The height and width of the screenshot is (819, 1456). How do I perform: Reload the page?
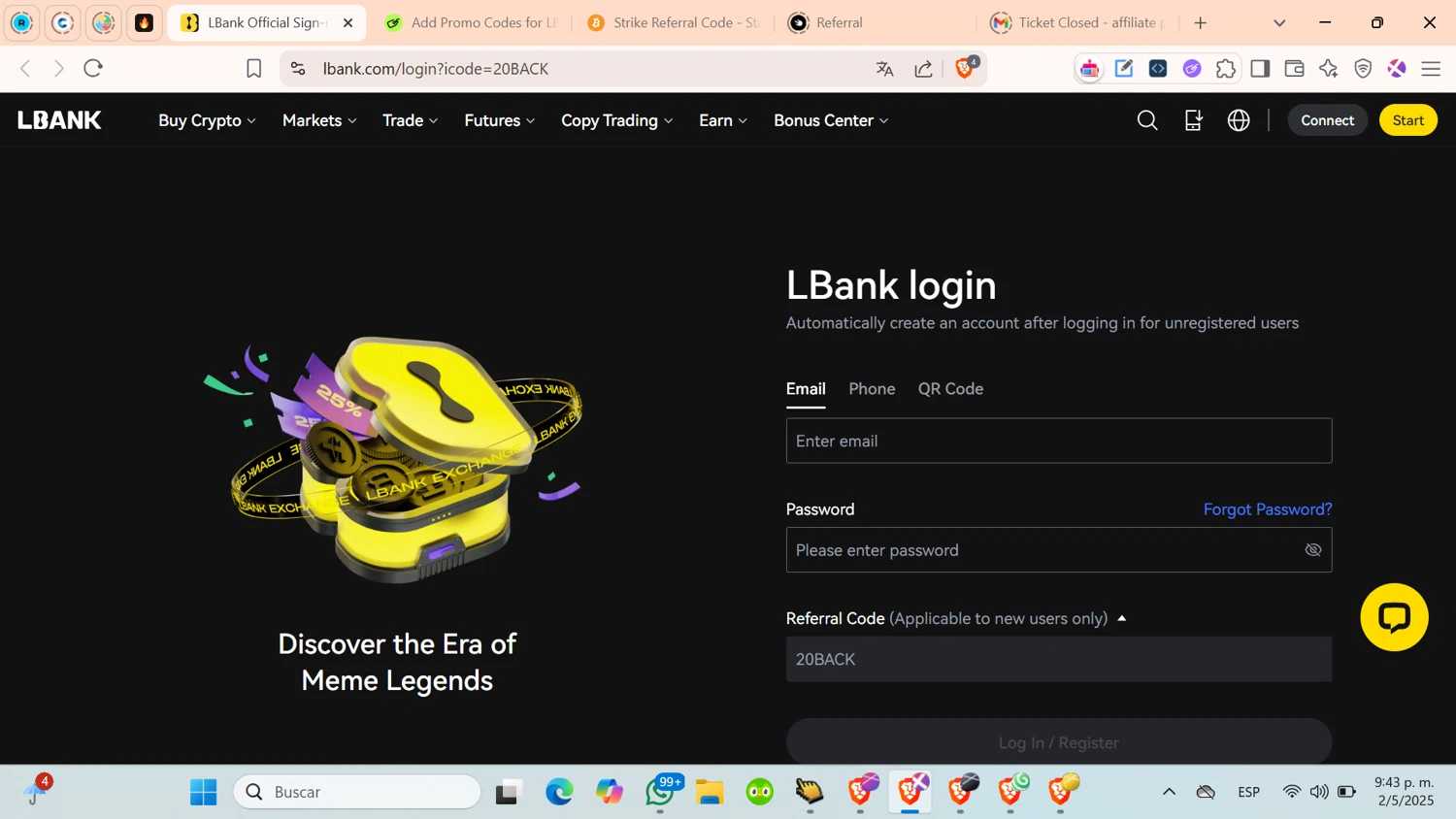(x=93, y=68)
